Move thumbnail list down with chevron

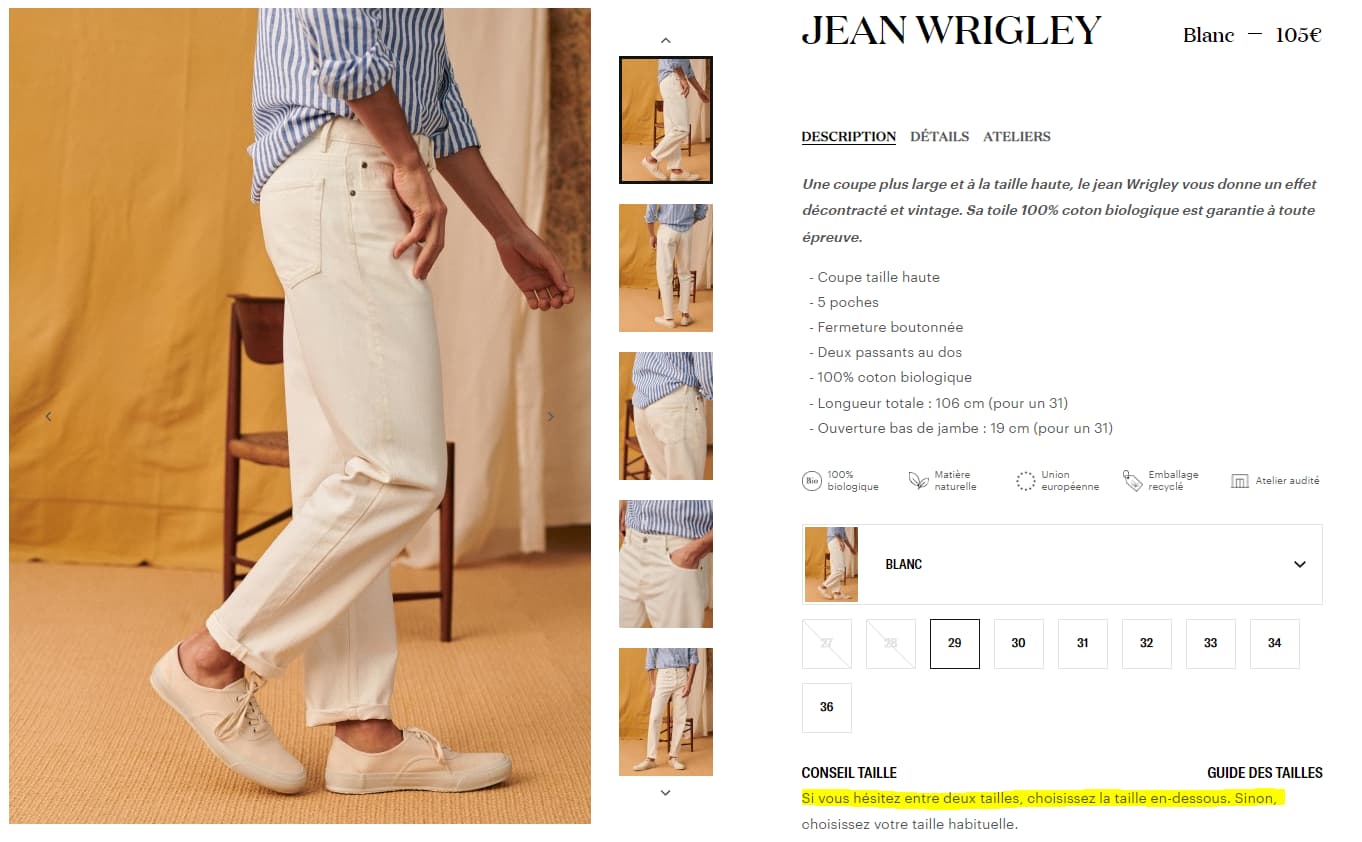(666, 793)
